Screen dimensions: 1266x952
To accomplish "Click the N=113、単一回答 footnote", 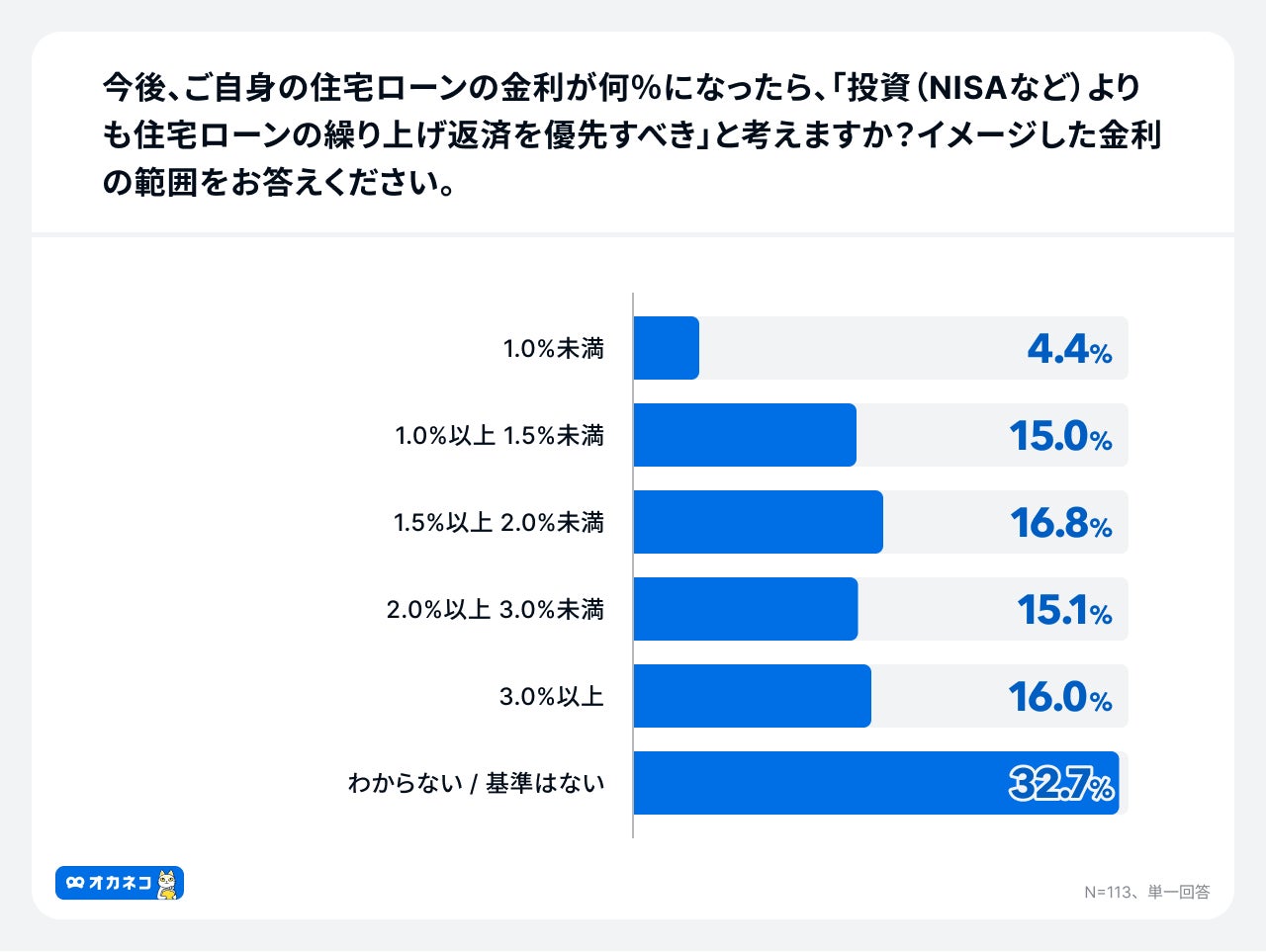I will pos(1146,892).
